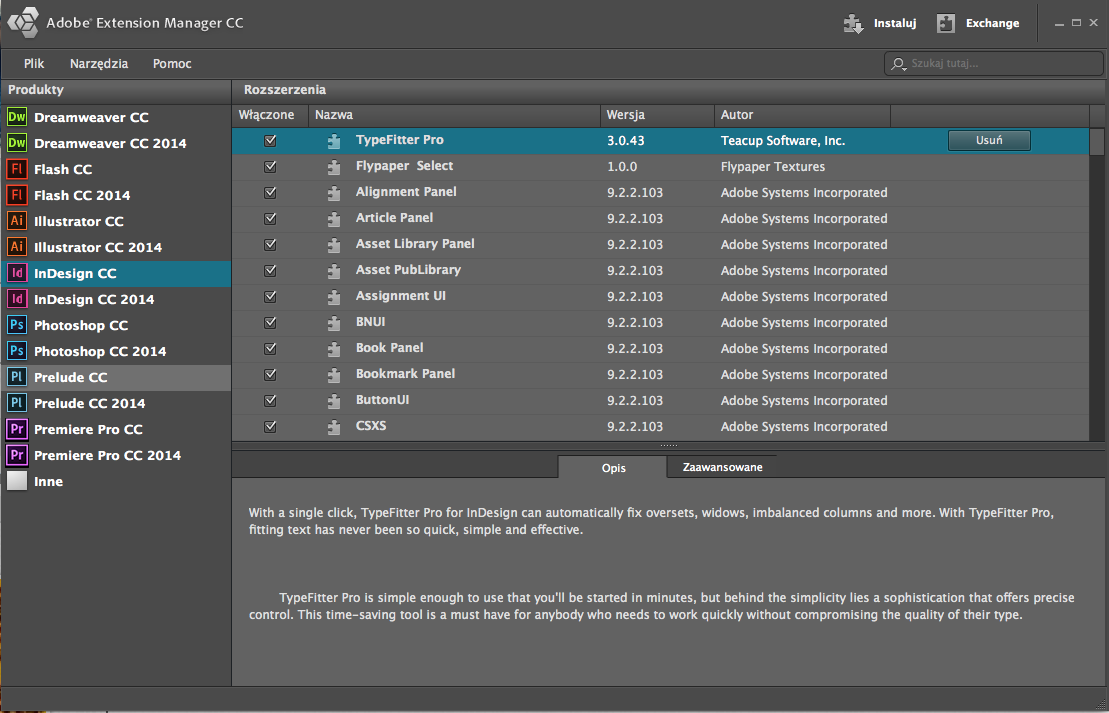Image resolution: width=1109 pixels, height=713 pixels.
Task: Click the Flash CC product icon
Action: point(17,169)
